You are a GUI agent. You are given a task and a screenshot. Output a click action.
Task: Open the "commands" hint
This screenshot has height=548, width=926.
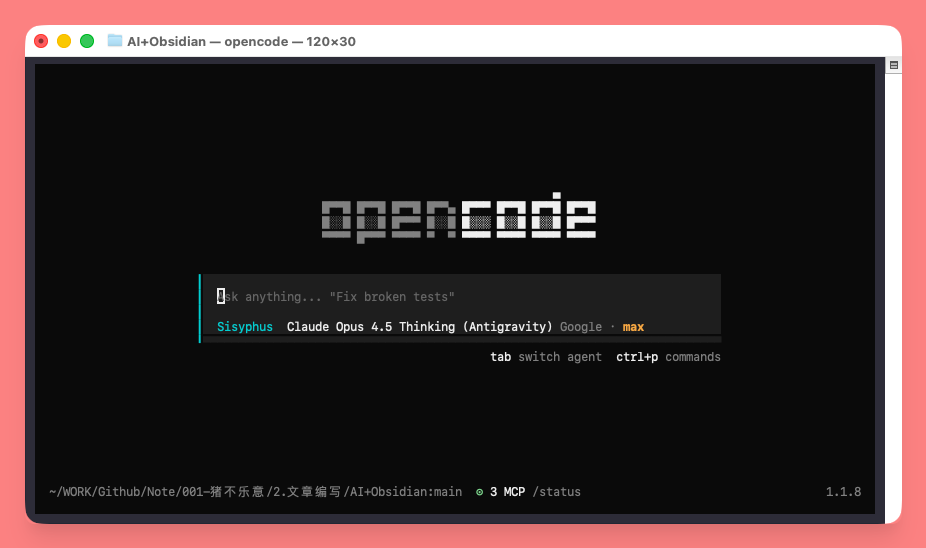coord(693,357)
